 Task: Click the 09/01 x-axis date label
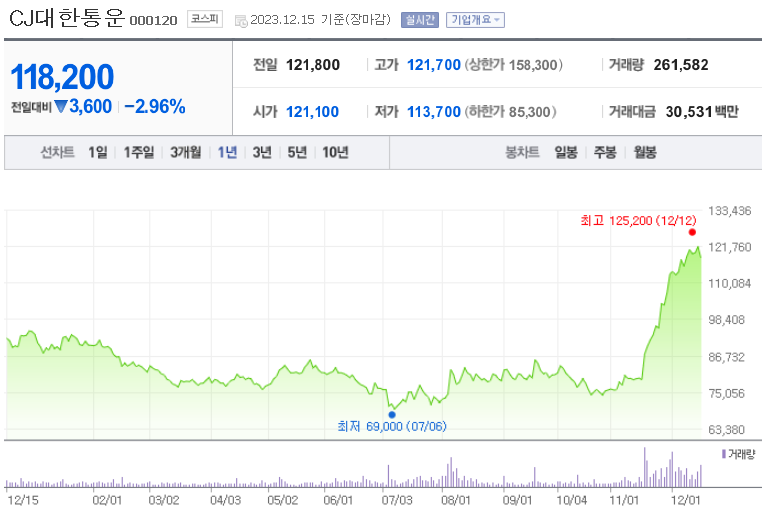[x=517, y=500]
